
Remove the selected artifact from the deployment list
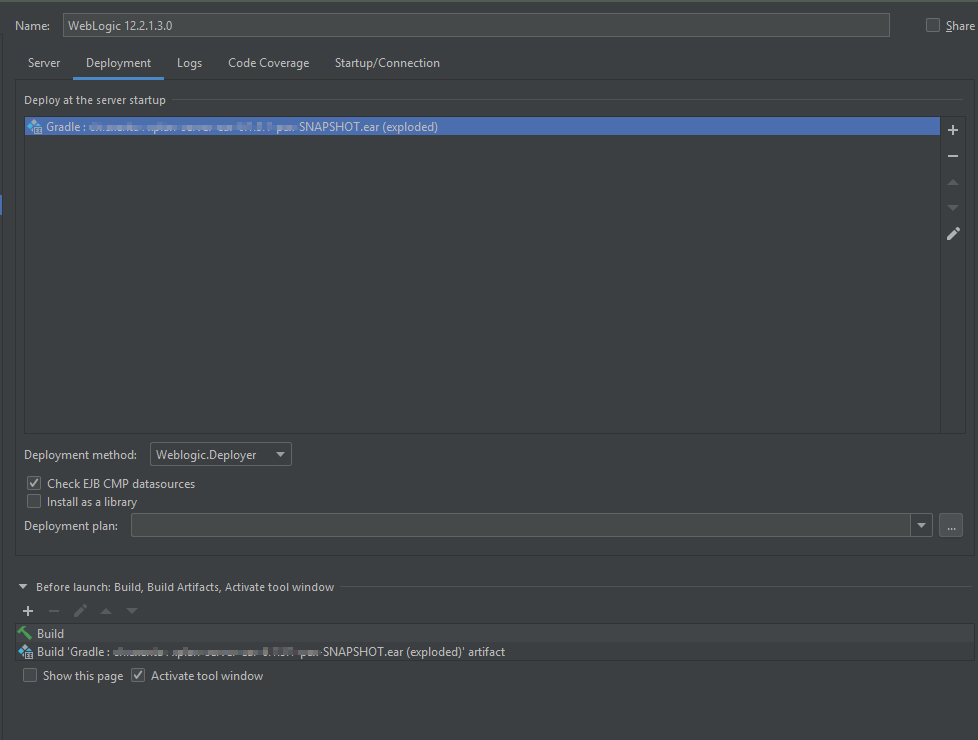coord(952,156)
